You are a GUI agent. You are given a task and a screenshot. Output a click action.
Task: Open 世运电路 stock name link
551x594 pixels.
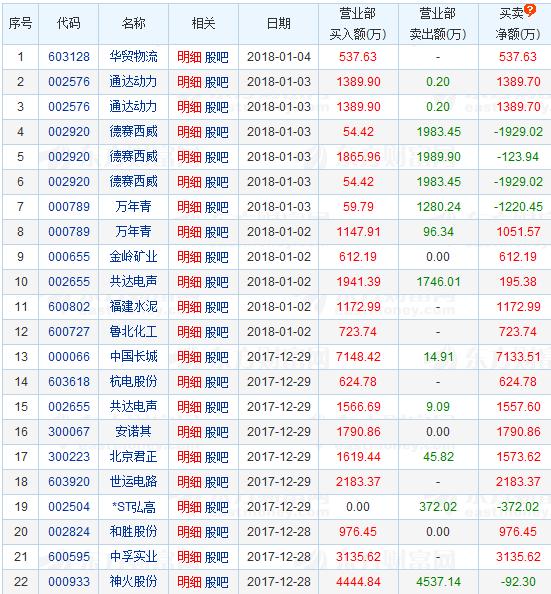(133, 482)
